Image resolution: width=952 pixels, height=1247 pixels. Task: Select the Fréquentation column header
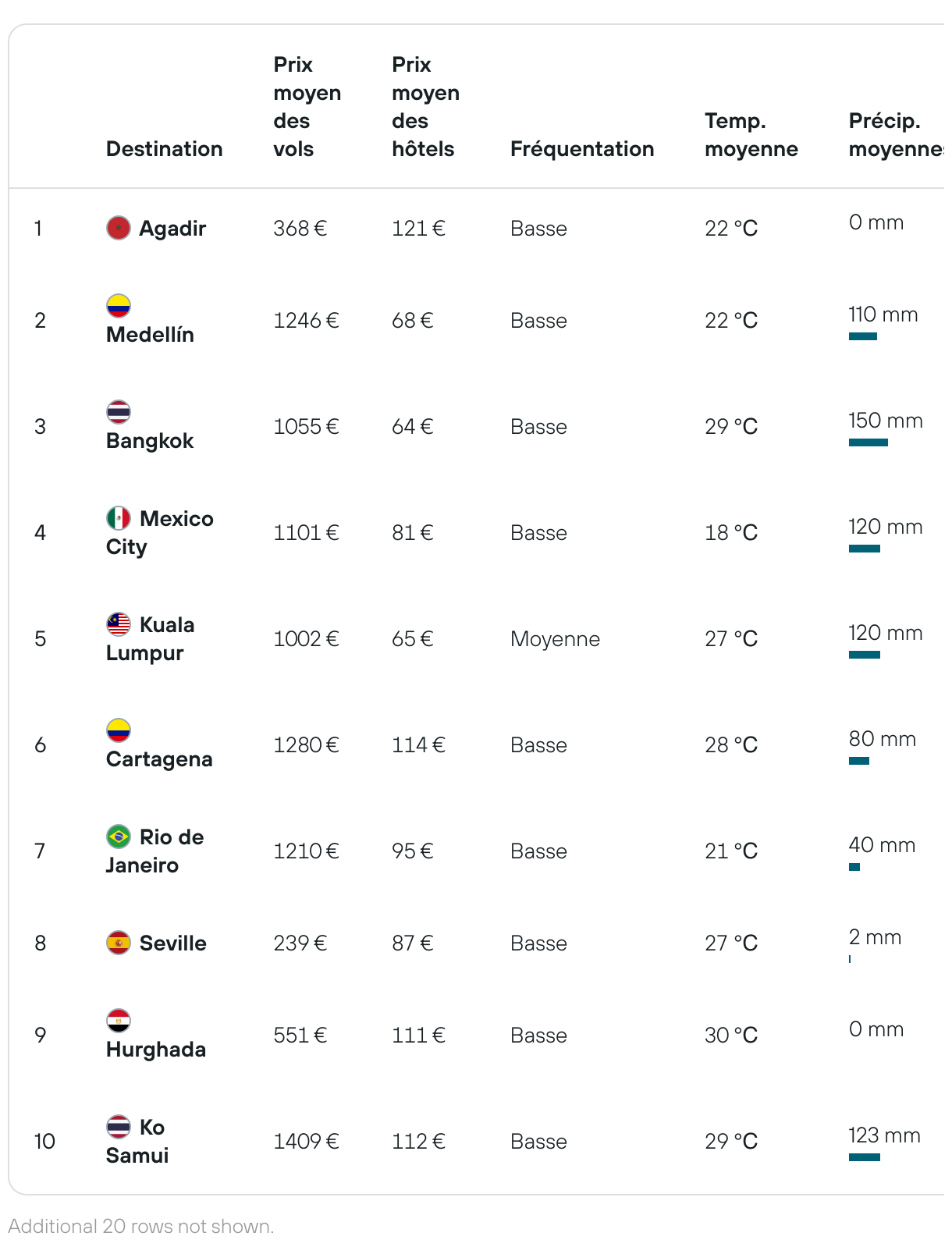pos(582,148)
